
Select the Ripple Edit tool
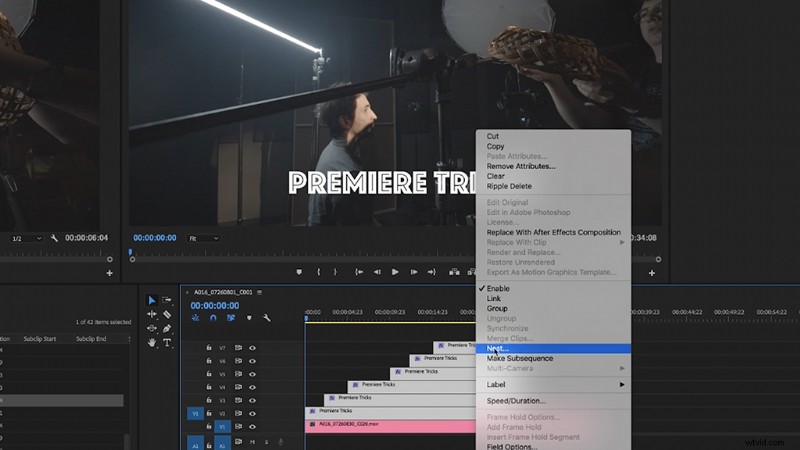click(x=152, y=314)
